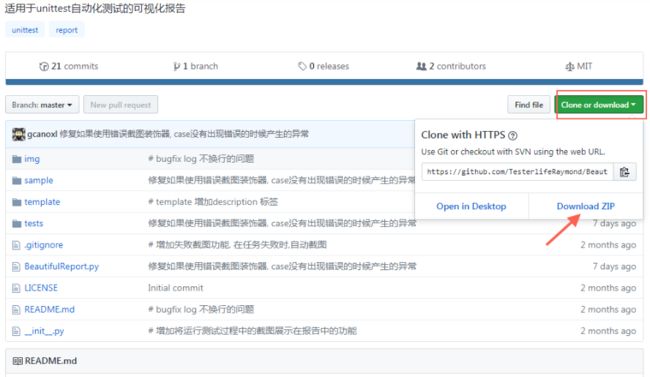
Task: Click the .gitignore row commit message
Action: tap(237, 245)
